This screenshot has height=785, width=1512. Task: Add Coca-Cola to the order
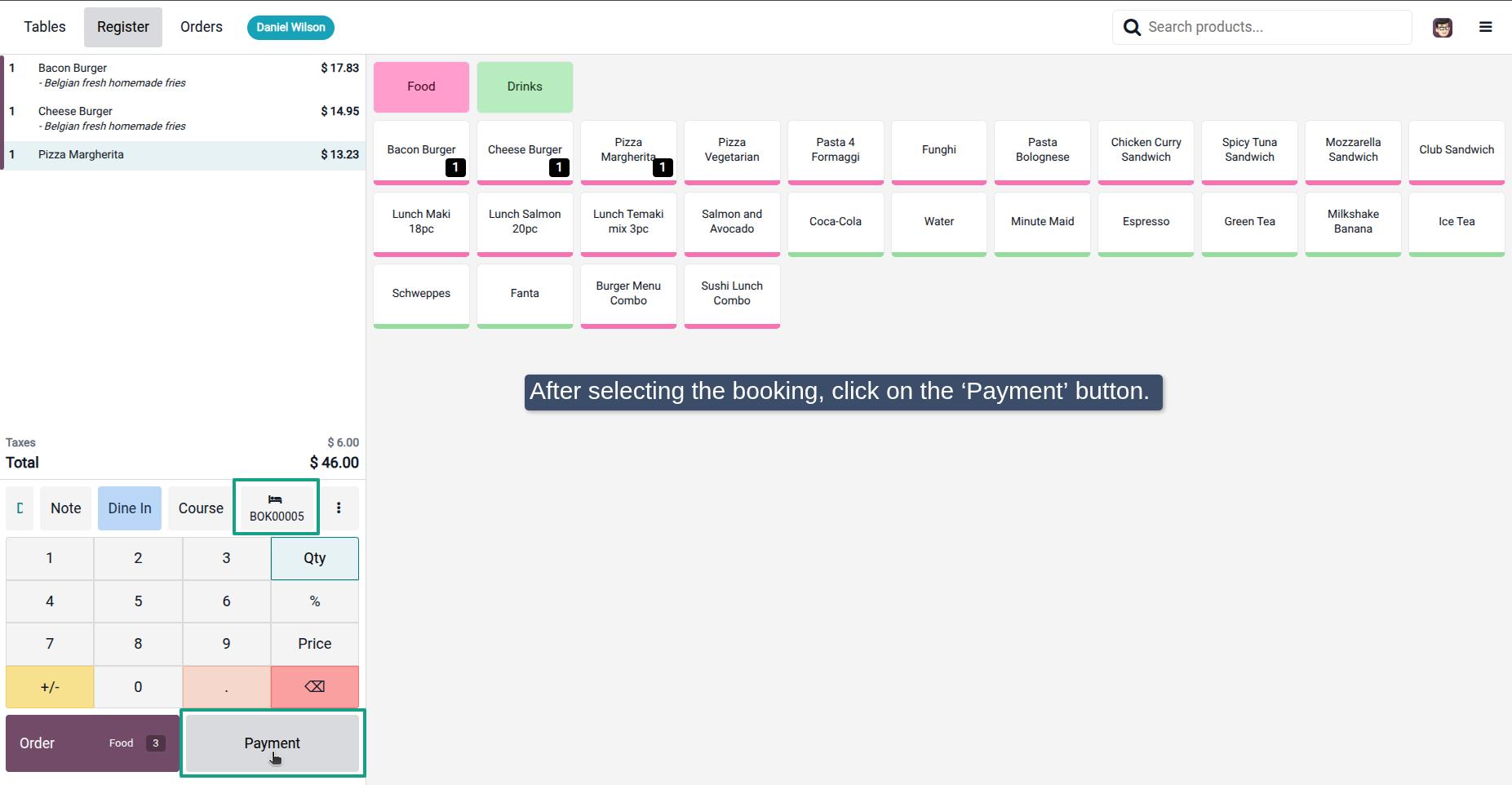pos(836,224)
